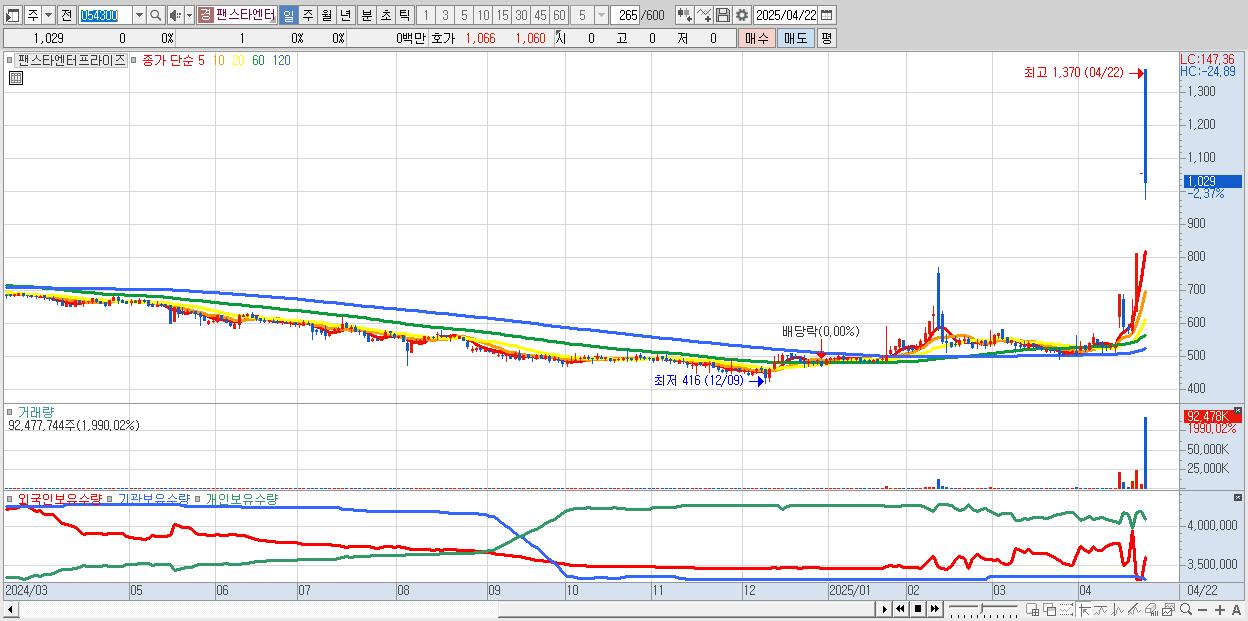The image size is (1248, 621).
Task: Click the rewind button in replay controls
Action: pos(900,609)
